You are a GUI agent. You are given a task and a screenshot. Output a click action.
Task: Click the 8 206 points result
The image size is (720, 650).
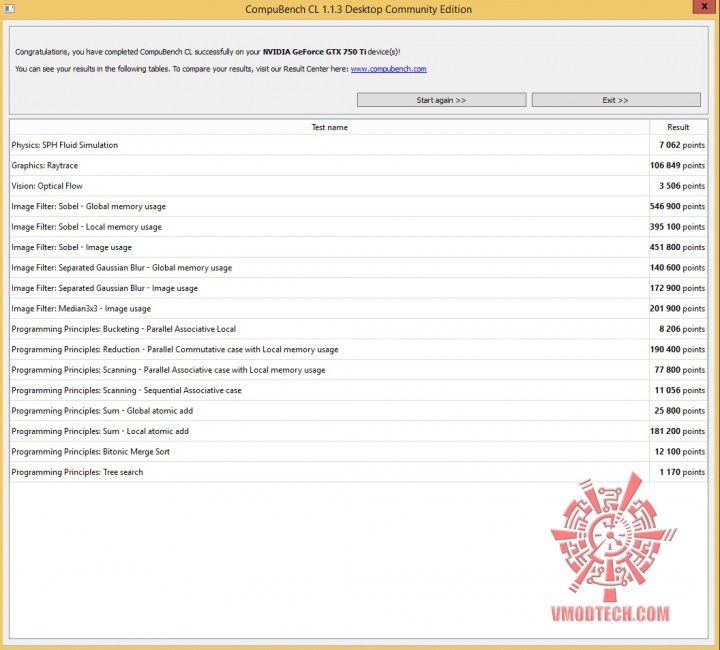click(x=682, y=329)
